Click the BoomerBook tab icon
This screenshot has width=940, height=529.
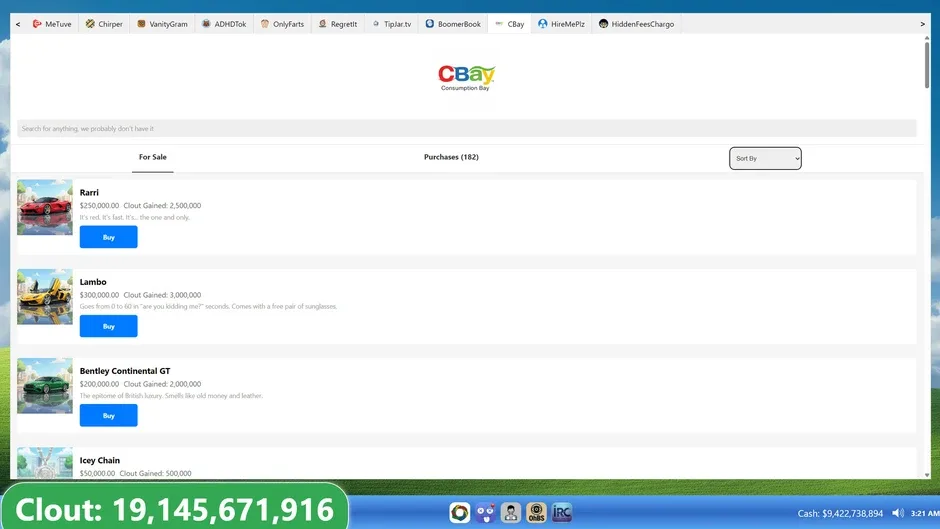pos(429,24)
